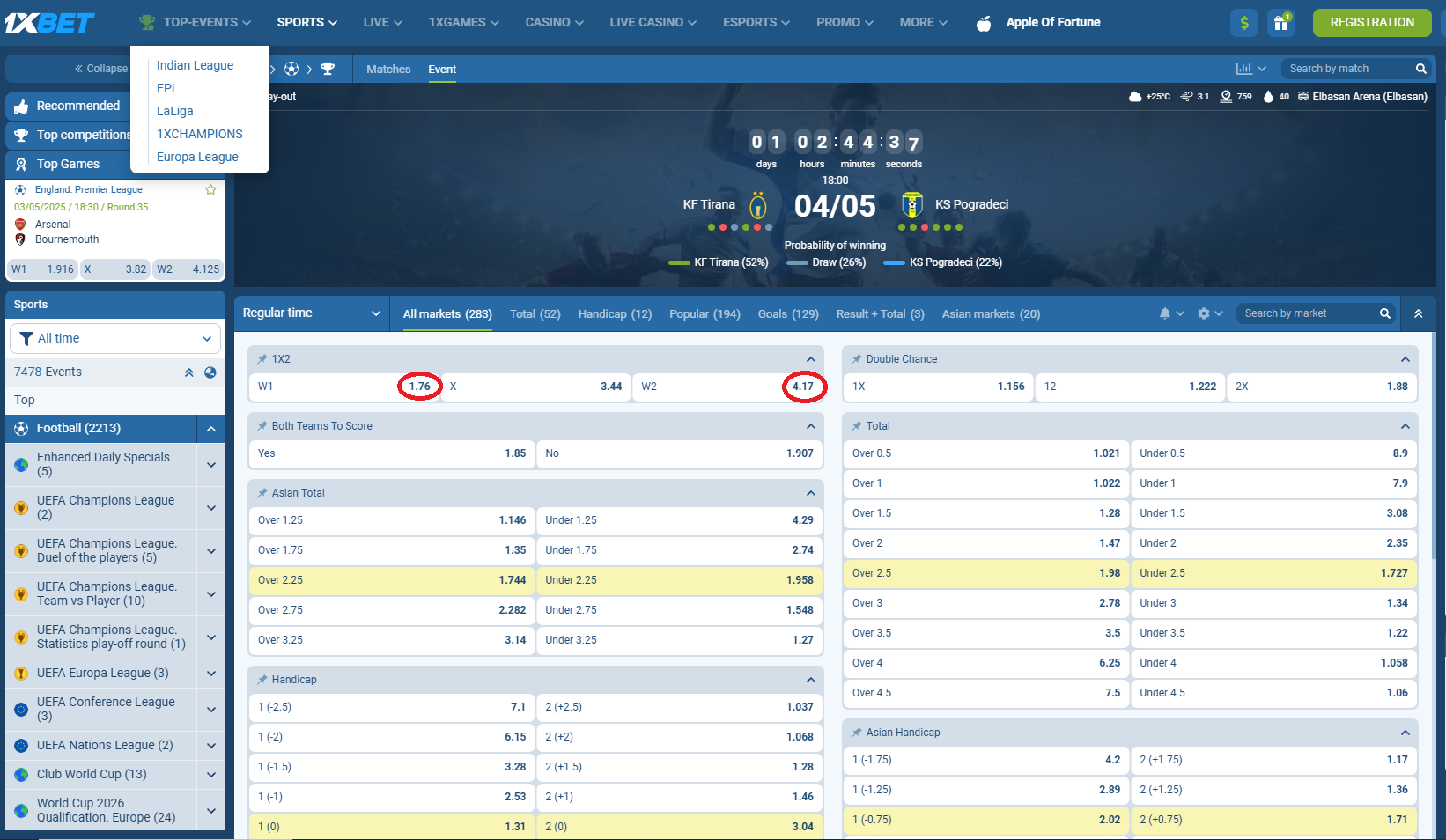Click the globe icon beside 7478 Events

click(x=210, y=372)
